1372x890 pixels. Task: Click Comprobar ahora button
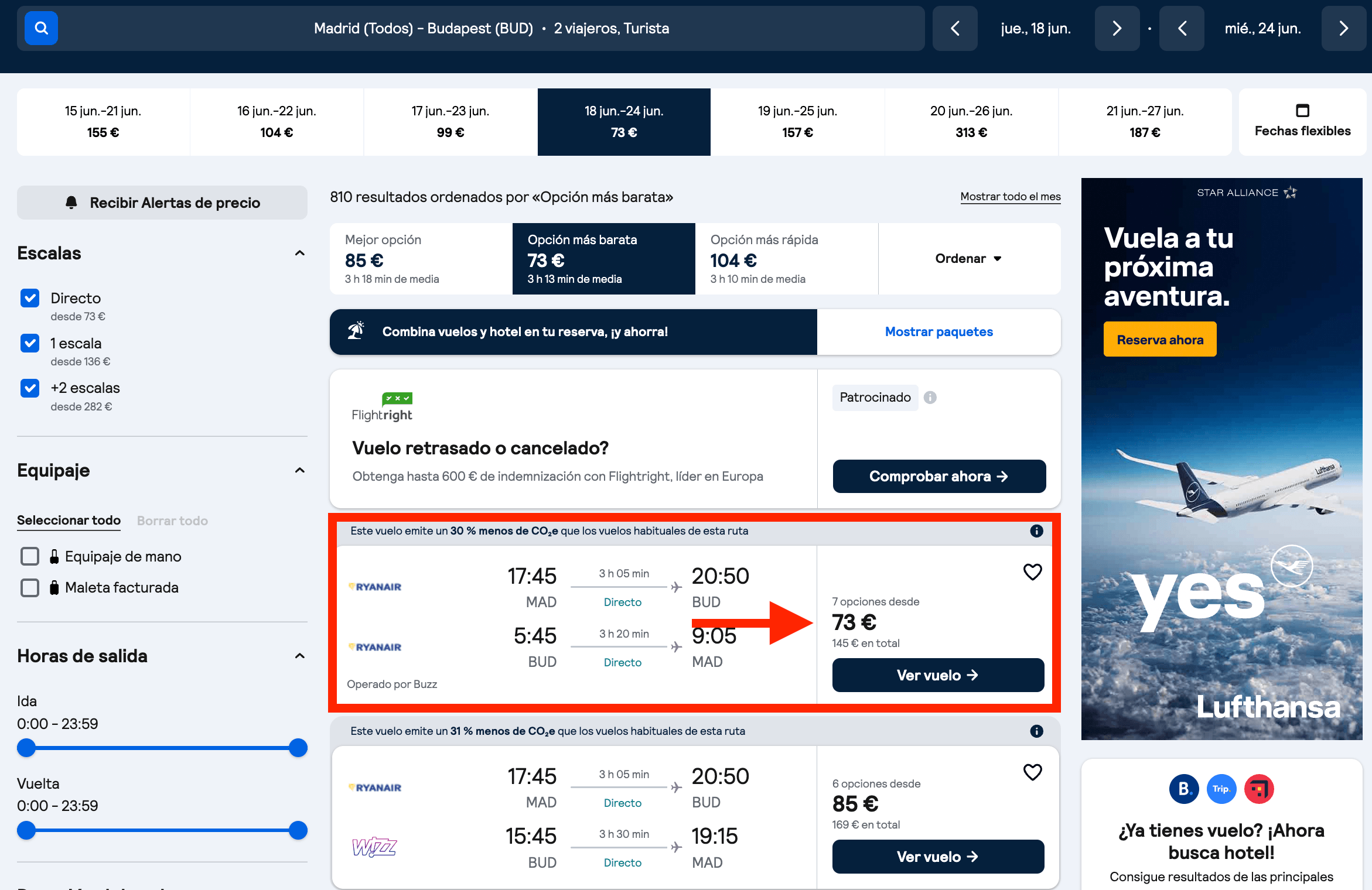[939, 476]
